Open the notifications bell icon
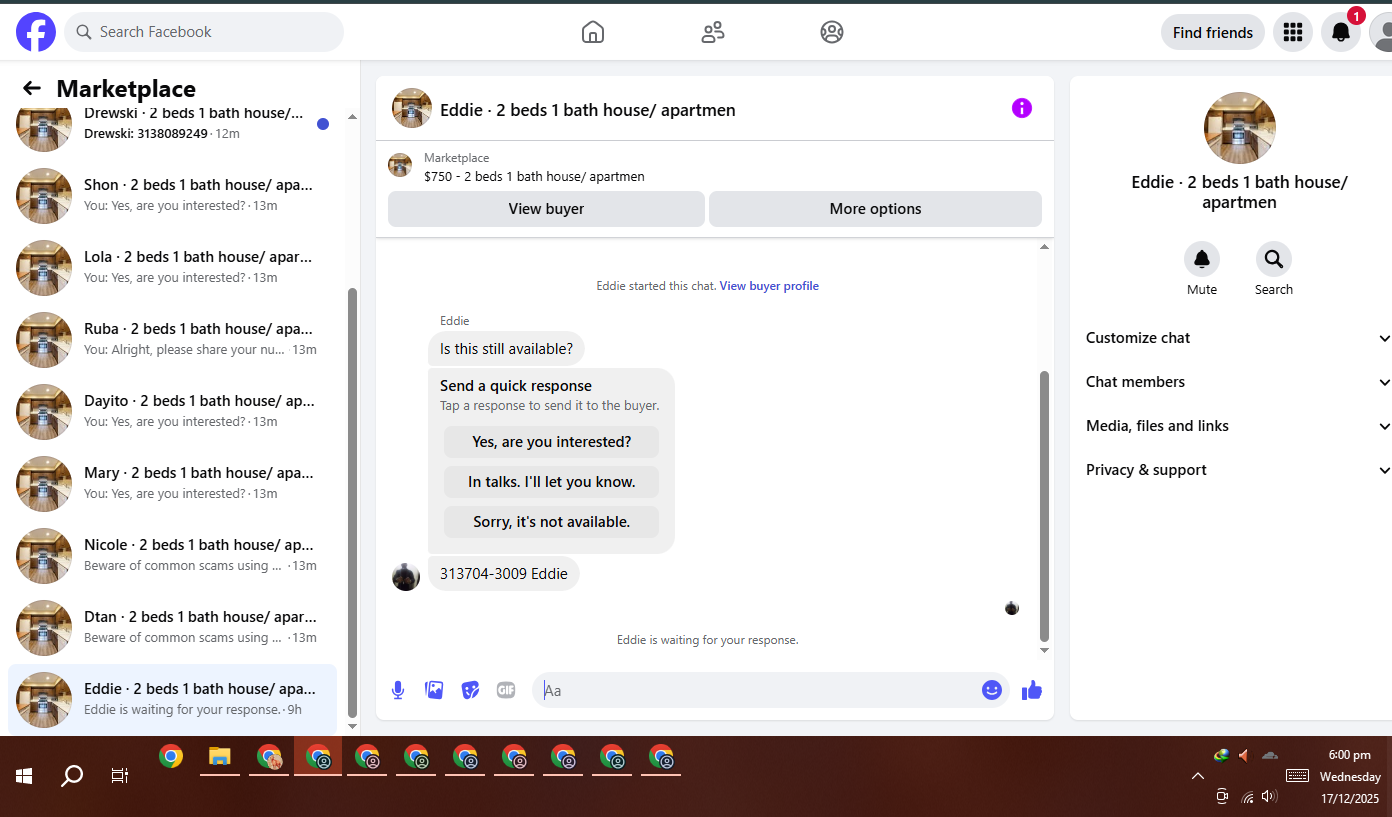 point(1341,32)
